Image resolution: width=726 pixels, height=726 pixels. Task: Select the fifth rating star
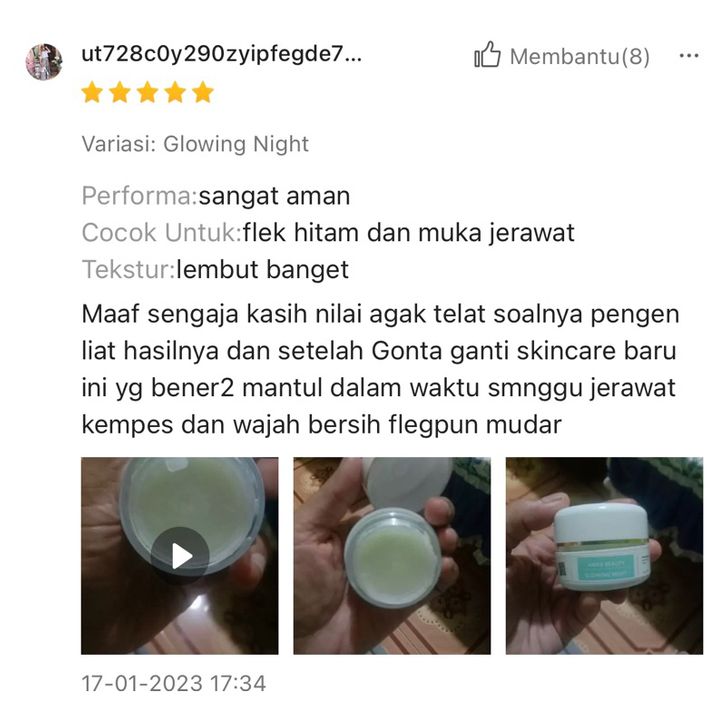point(203,92)
